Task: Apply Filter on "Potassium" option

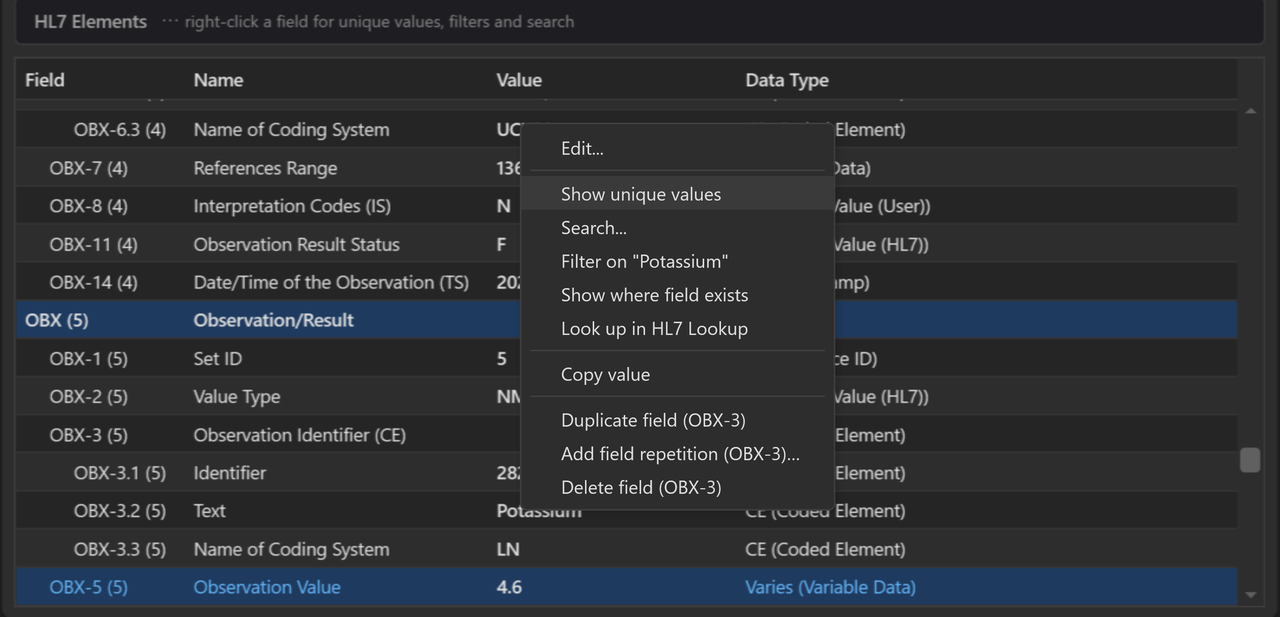Action: pyautogui.click(x=677, y=261)
